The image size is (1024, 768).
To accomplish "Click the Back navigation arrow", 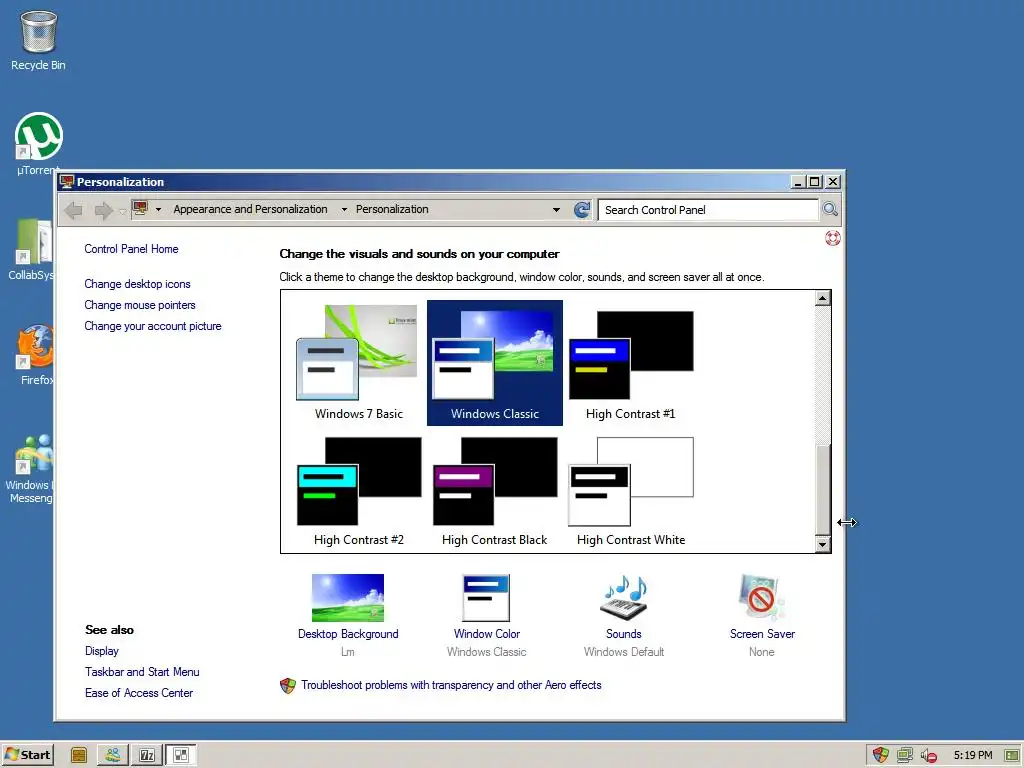I will point(74,210).
